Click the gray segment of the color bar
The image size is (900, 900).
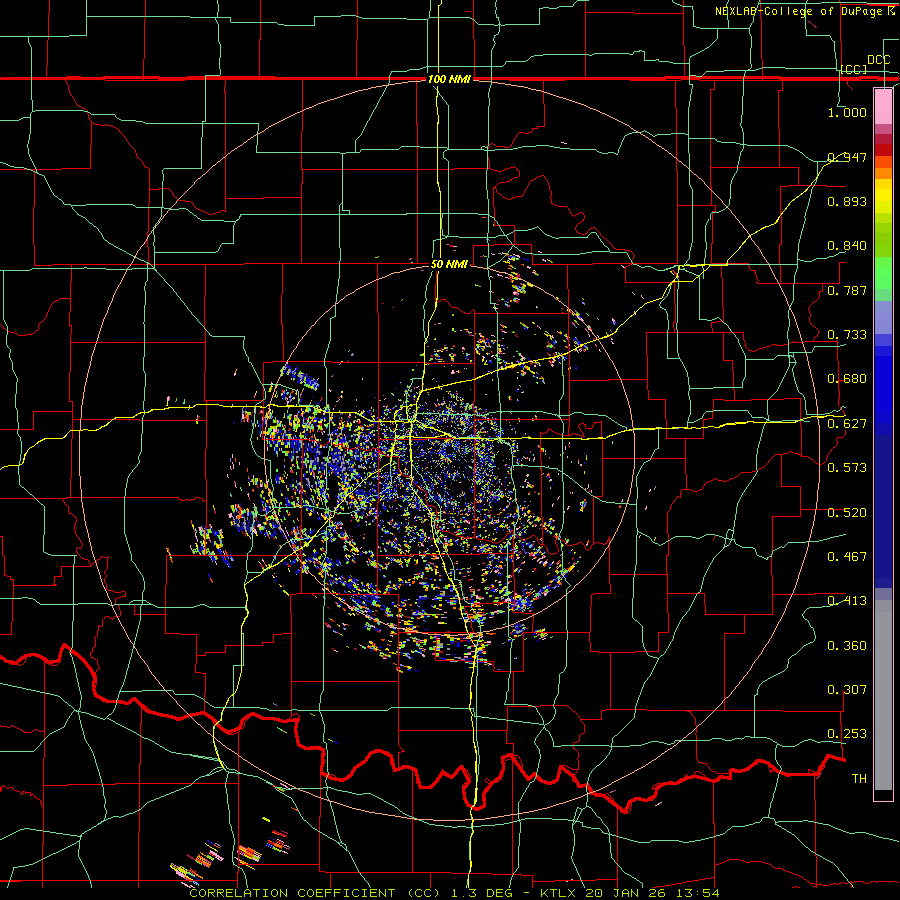[883, 695]
